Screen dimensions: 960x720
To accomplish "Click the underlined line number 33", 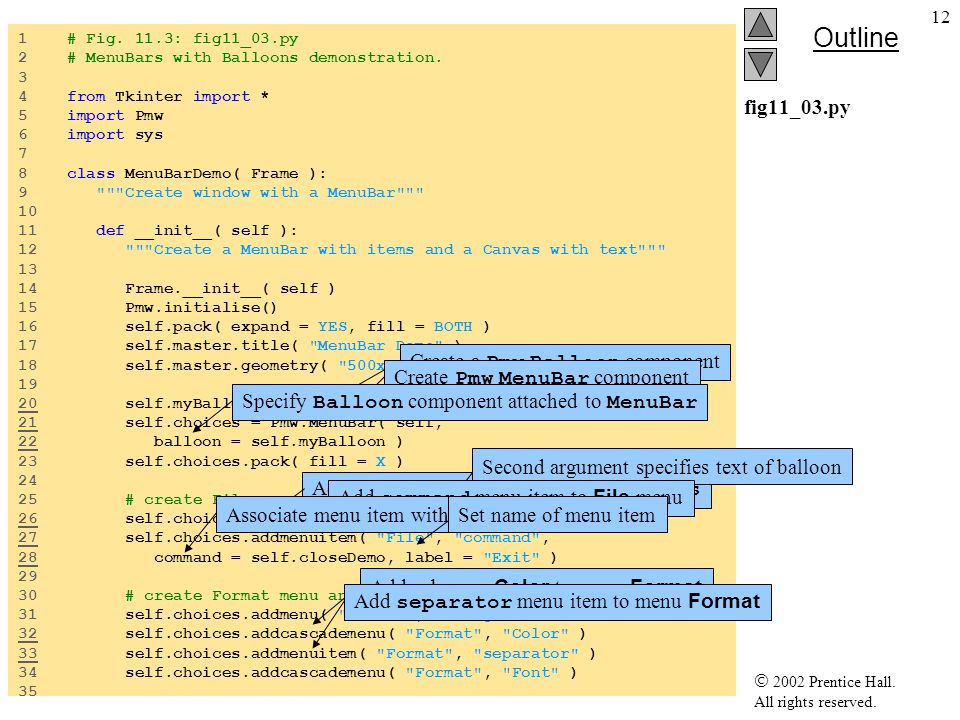I will pos(28,653).
